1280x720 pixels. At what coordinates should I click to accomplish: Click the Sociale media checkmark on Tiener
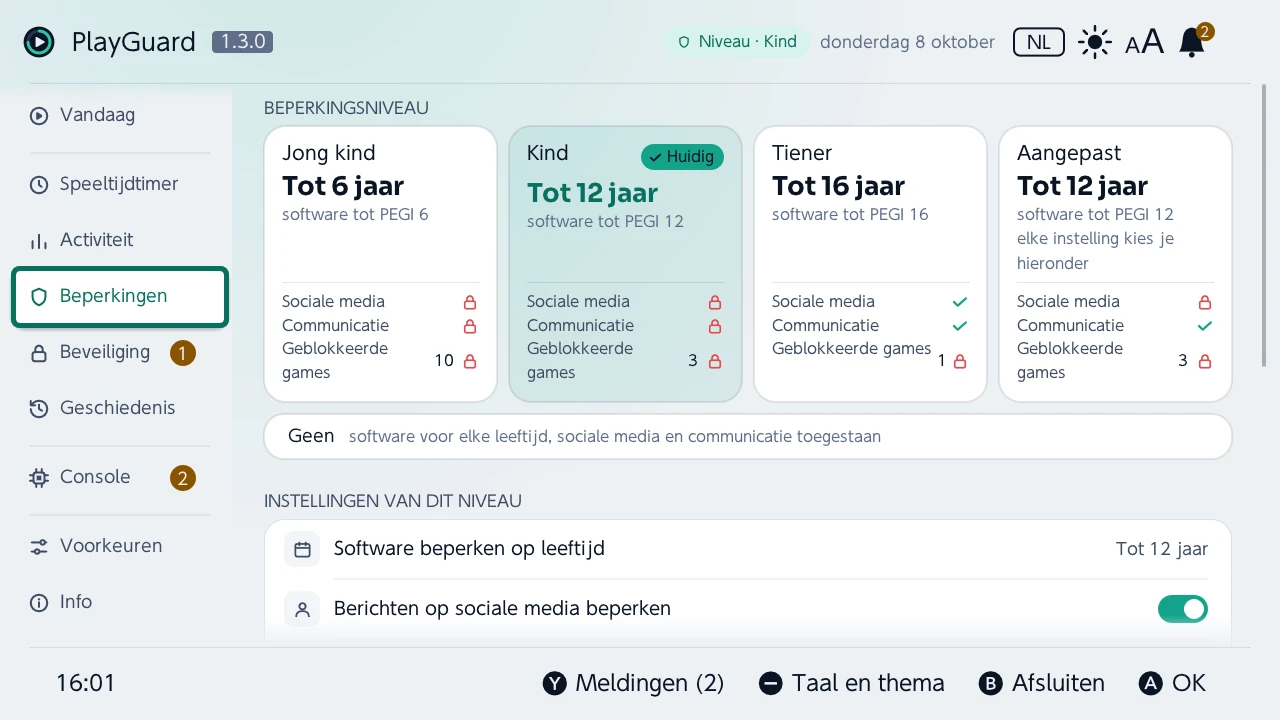pos(960,302)
